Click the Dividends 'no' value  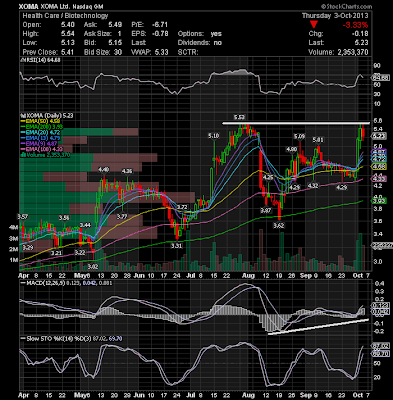pos(218,43)
